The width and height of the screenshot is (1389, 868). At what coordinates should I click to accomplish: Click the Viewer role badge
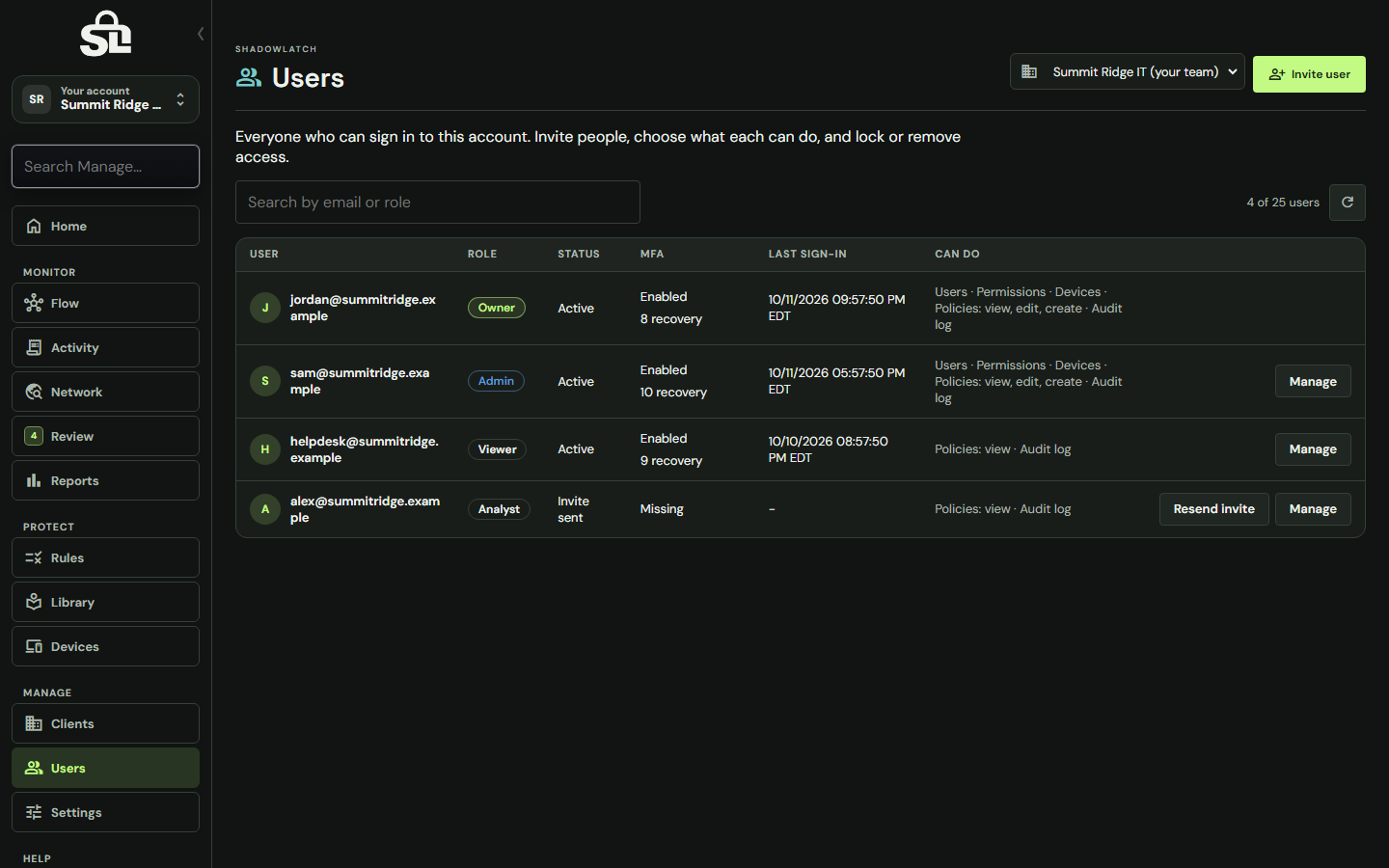tap(497, 449)
